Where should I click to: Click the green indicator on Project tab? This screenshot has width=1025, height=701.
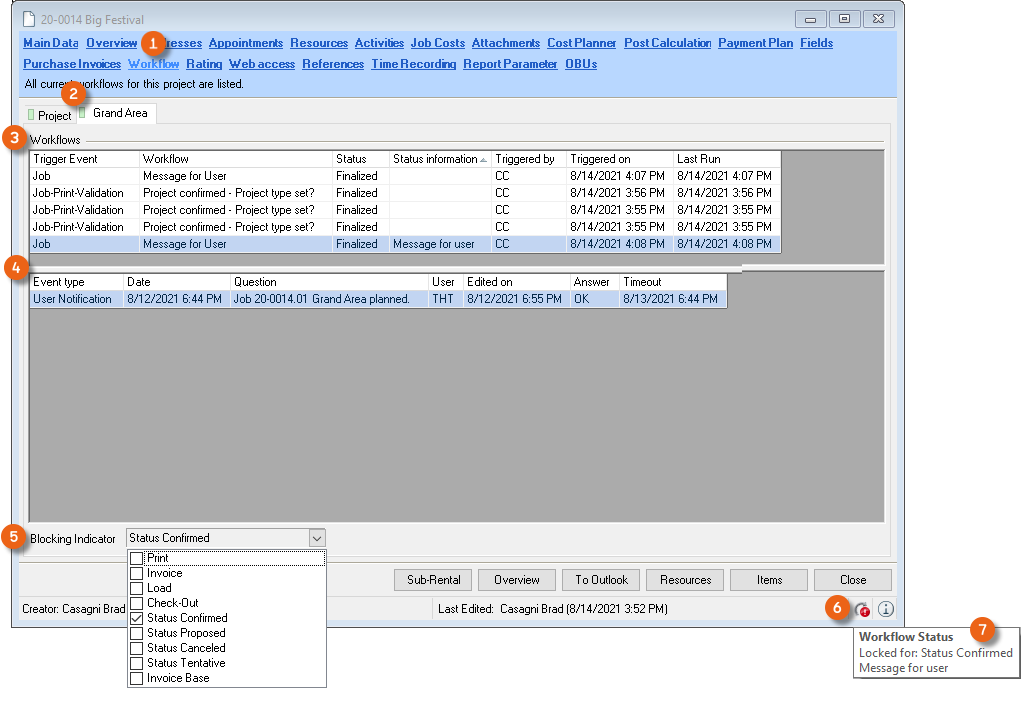[32, 116]
